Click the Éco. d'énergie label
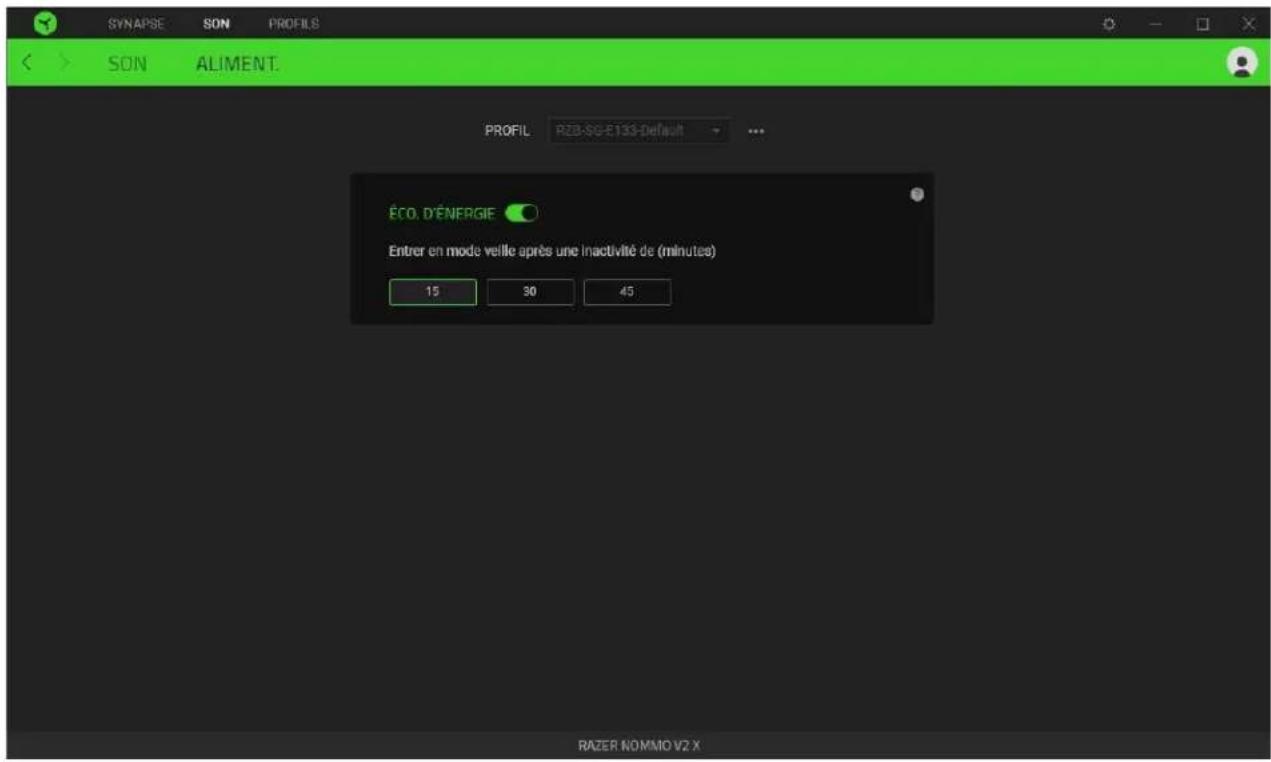Viewport: 1271px width, 762px height. (442, 212)
